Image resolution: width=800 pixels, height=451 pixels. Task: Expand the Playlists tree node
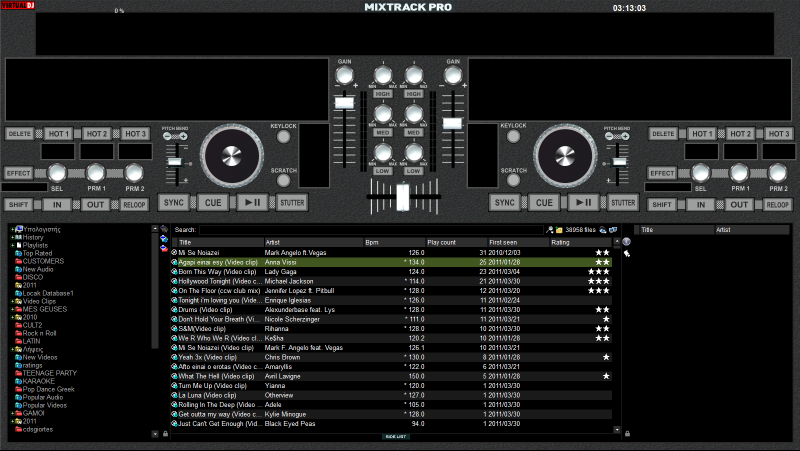(12, 245)
